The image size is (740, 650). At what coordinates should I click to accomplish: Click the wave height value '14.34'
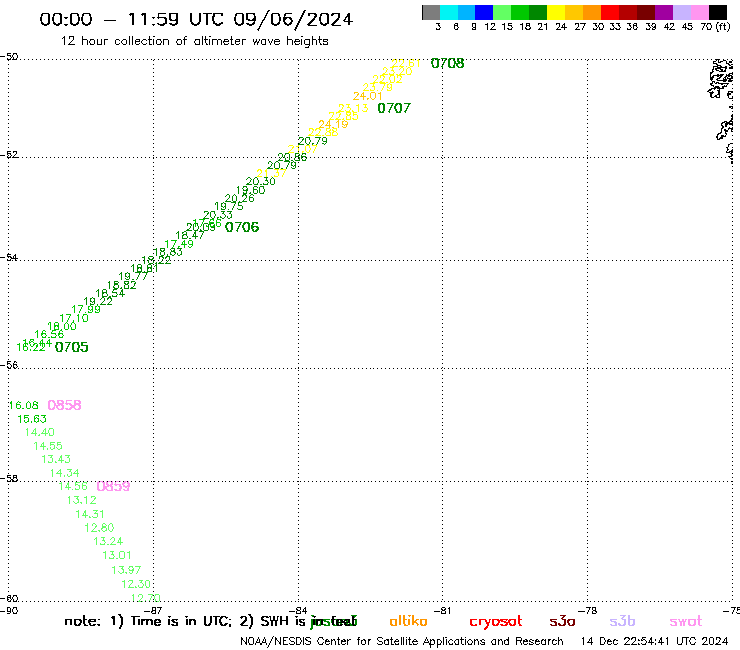[65, 473]
